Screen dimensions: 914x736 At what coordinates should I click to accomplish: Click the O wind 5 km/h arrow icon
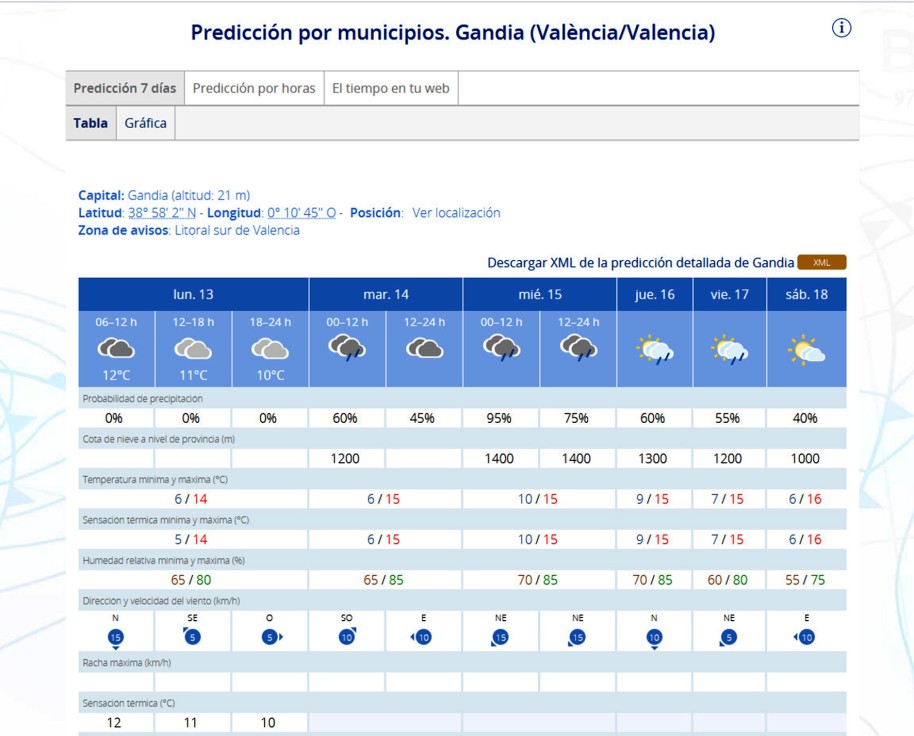tap(272, 637)
